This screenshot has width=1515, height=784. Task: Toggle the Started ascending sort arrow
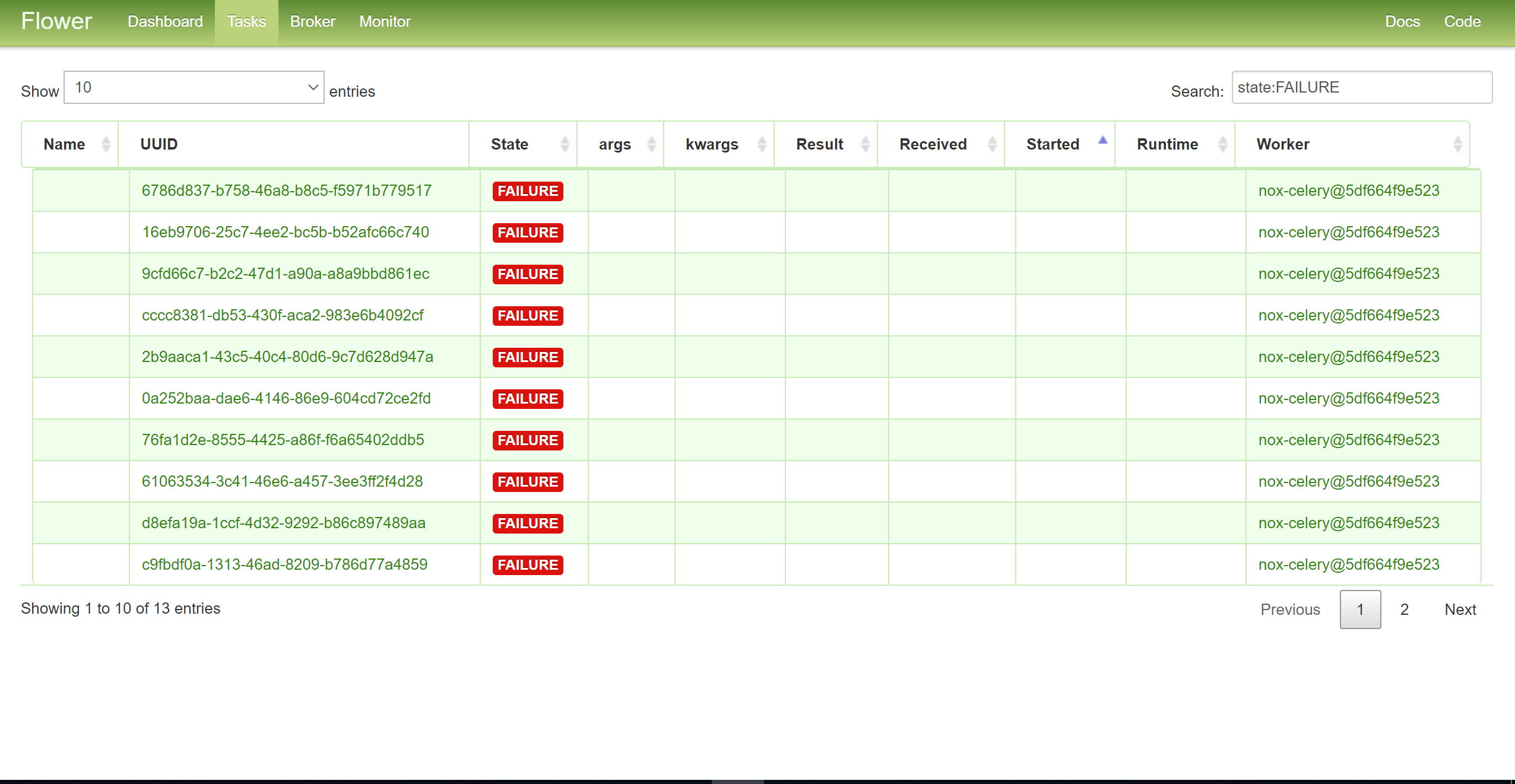[1102, 141]
